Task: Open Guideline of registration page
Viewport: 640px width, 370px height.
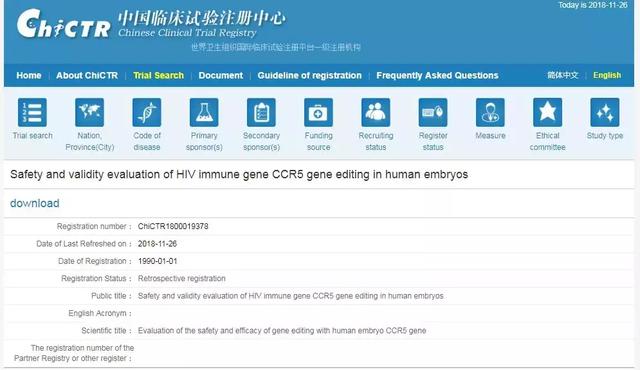Action: pos(309,75)
